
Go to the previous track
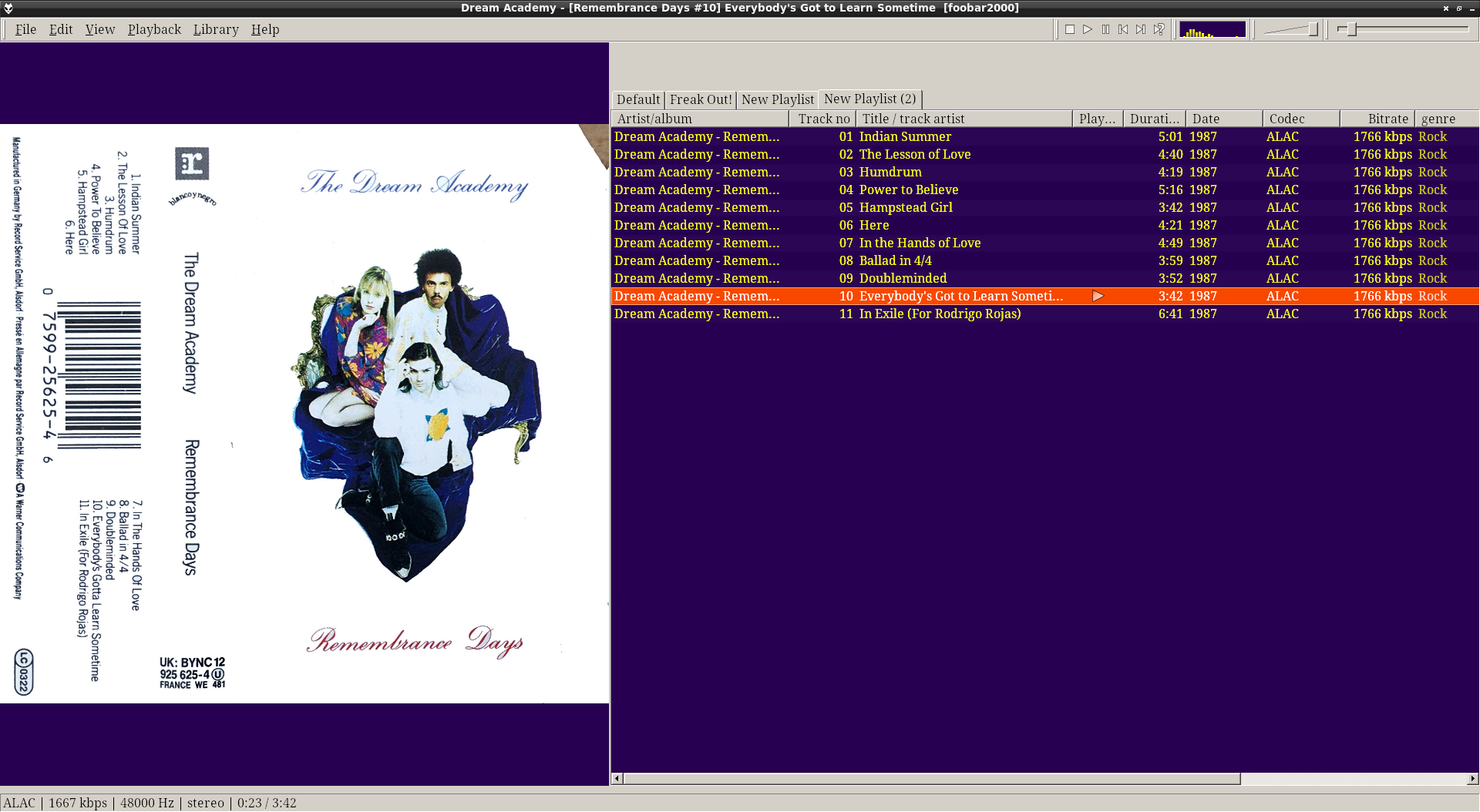pyautogui.click(x=1123, y=29)
